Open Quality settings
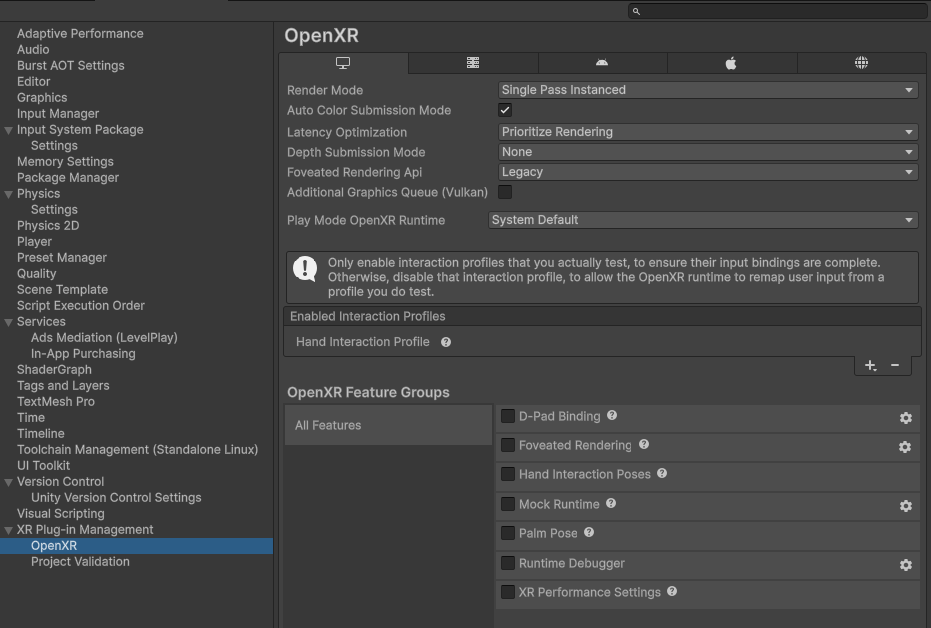Viewport: 931px width, 628px height. coord(37,274)
